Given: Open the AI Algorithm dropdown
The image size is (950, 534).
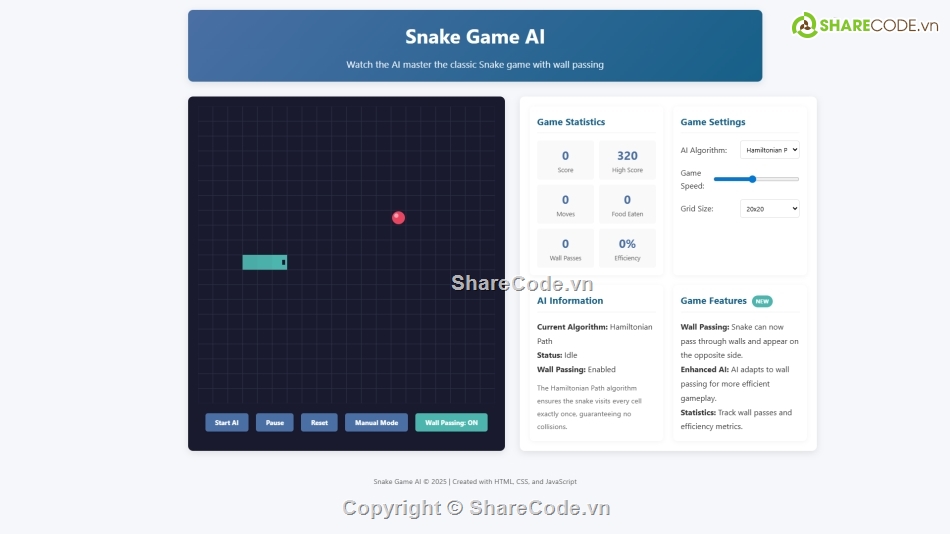Looking at the screenshot, I should coord(769,150).
